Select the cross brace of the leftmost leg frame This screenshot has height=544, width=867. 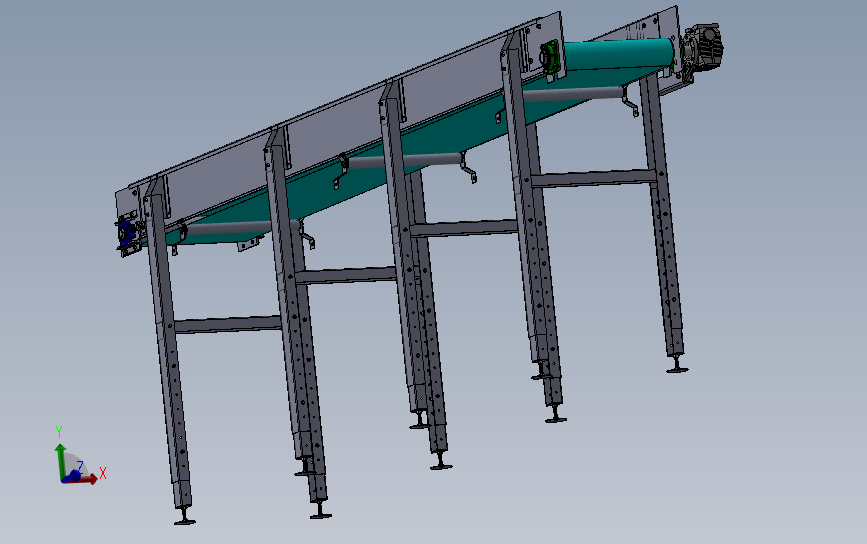click(x=228, y=325)
